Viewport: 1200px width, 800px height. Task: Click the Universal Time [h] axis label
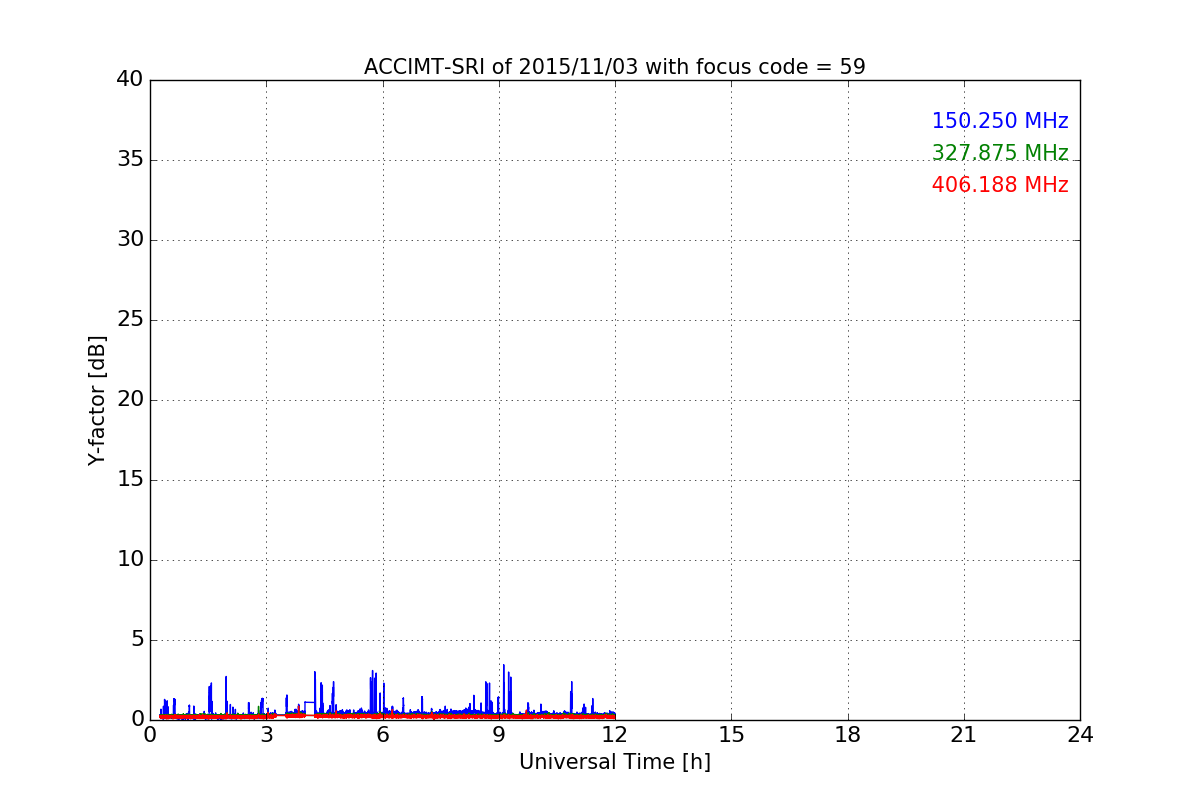click(x=615, y=762)
